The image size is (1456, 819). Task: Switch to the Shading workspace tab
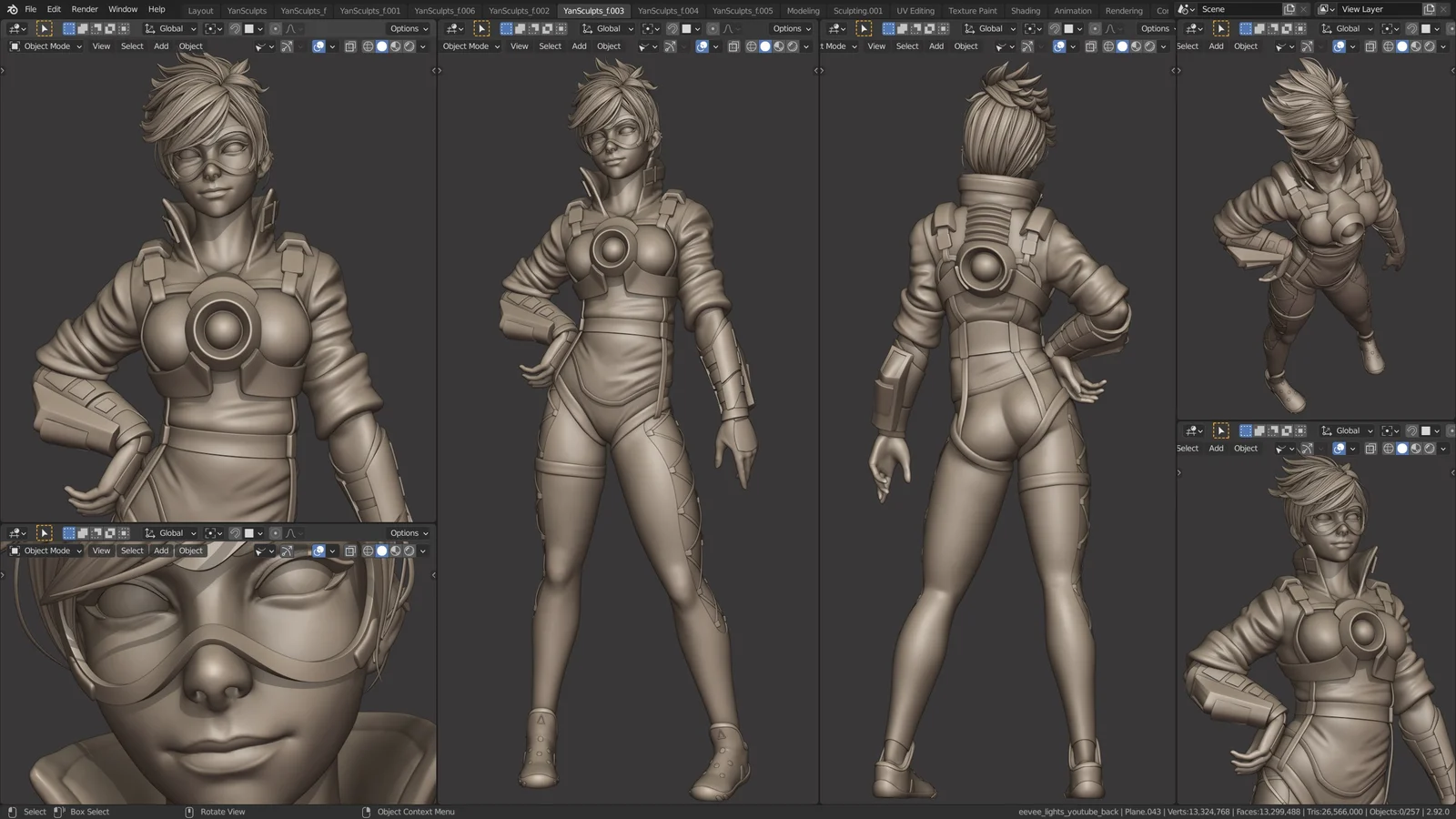pos(1026,10)
